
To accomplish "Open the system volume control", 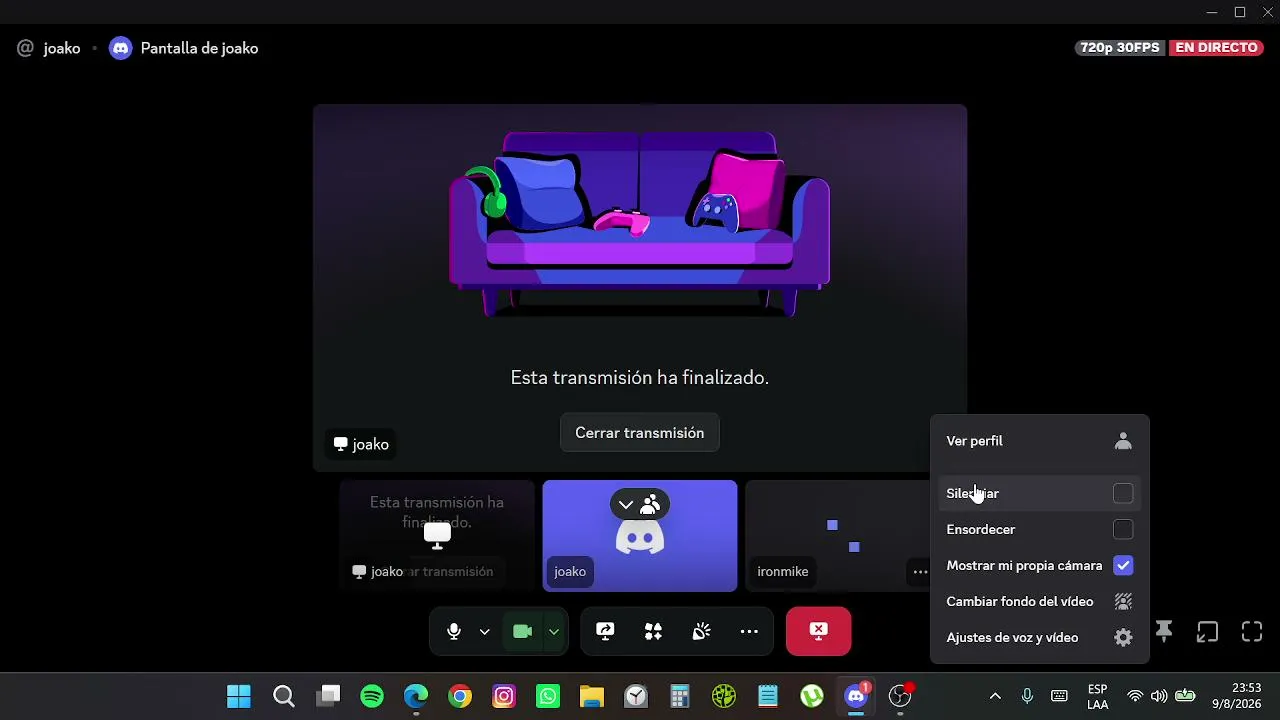I will 1159,696.
